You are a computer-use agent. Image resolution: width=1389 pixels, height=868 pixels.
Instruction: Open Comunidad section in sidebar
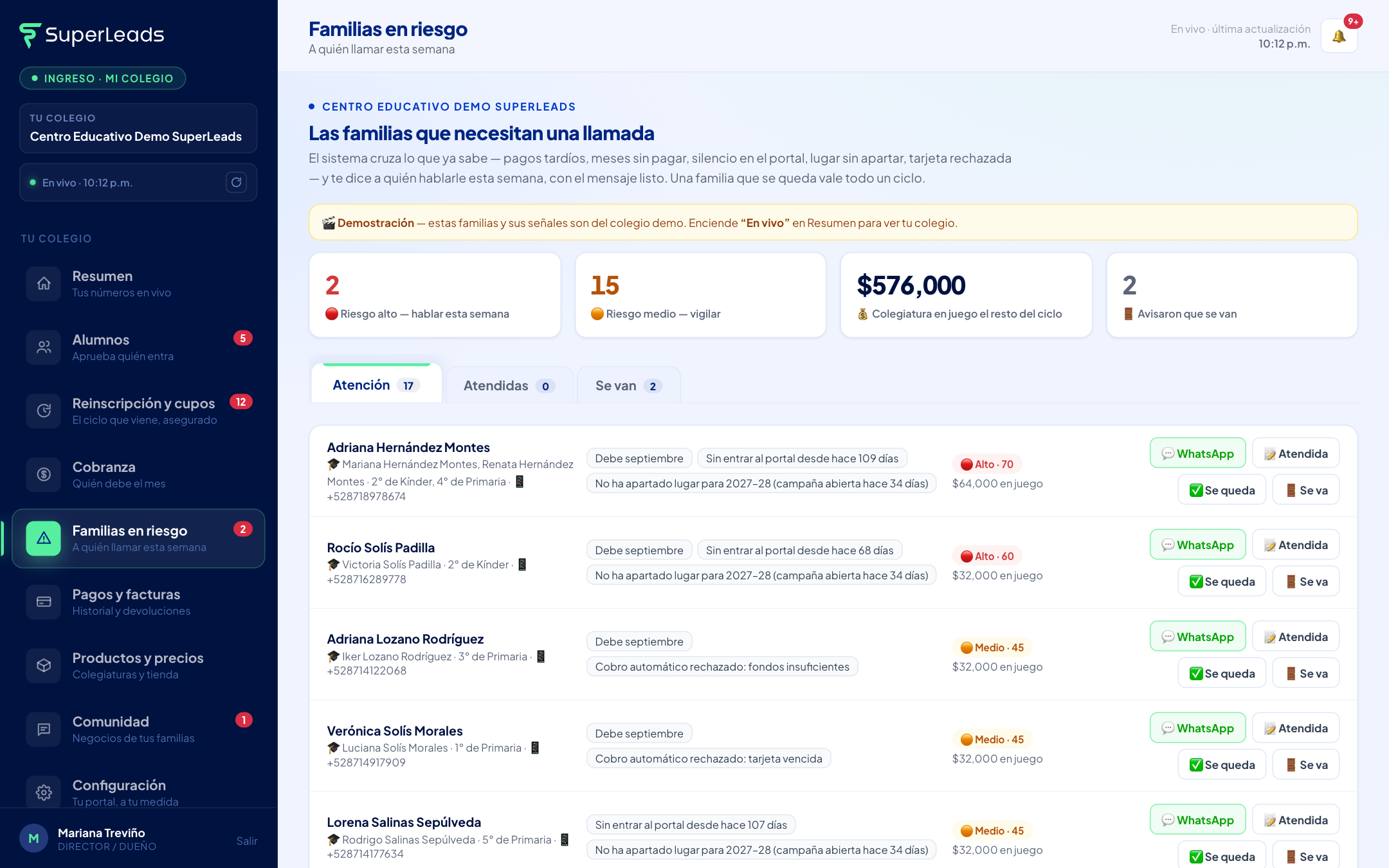tap(138, 729)
